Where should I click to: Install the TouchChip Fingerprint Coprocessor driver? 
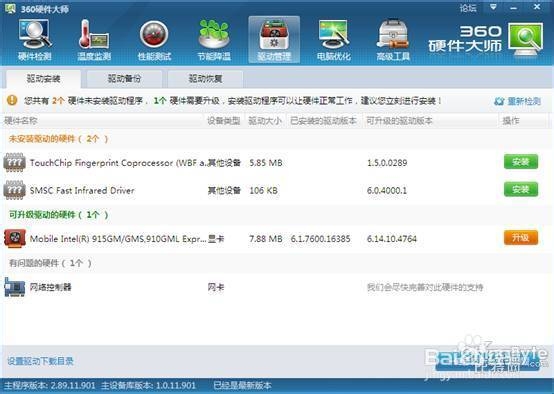point(521,162)
